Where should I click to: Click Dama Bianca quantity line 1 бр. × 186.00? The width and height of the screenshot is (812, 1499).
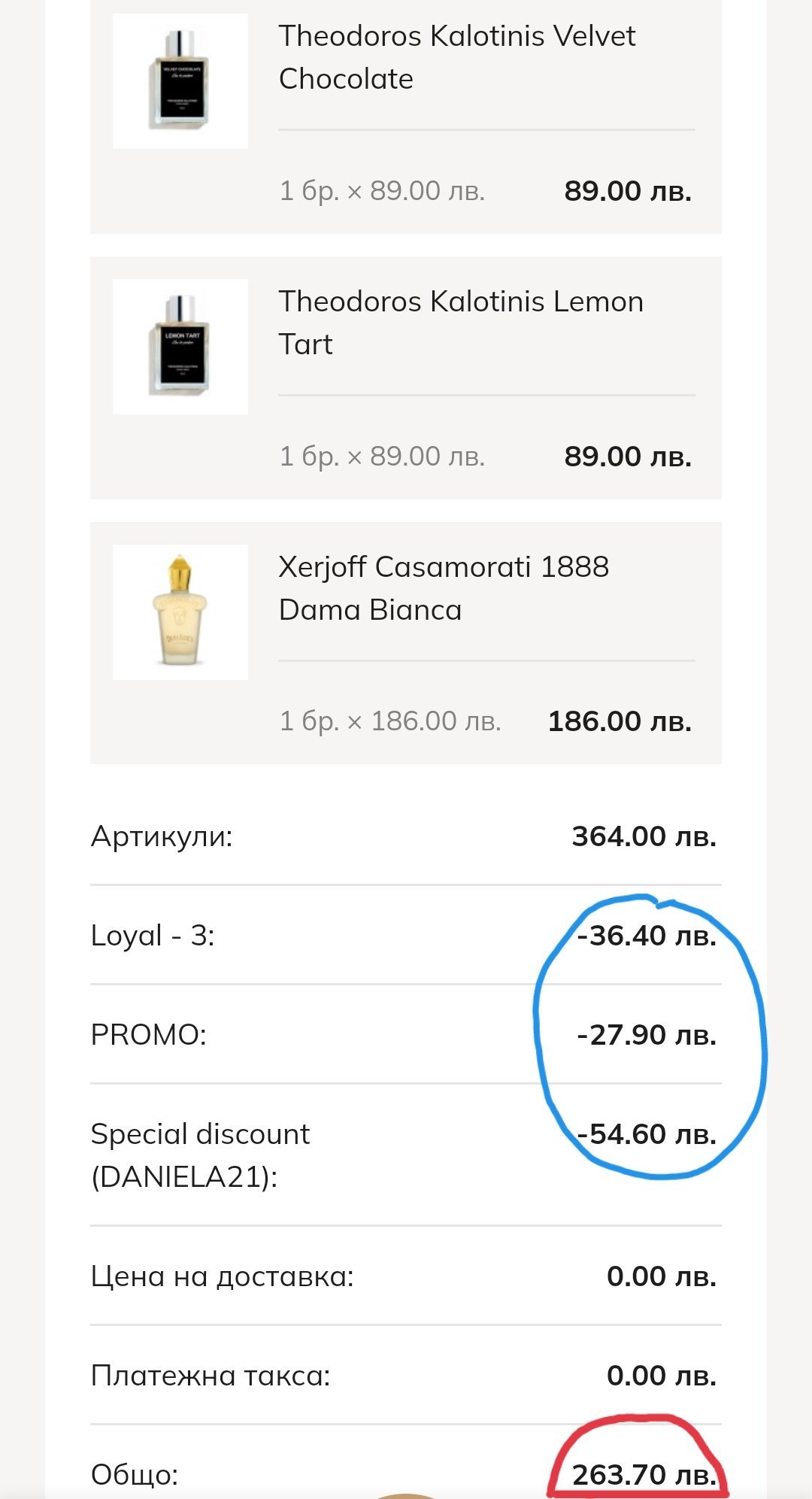coord(389,721)
